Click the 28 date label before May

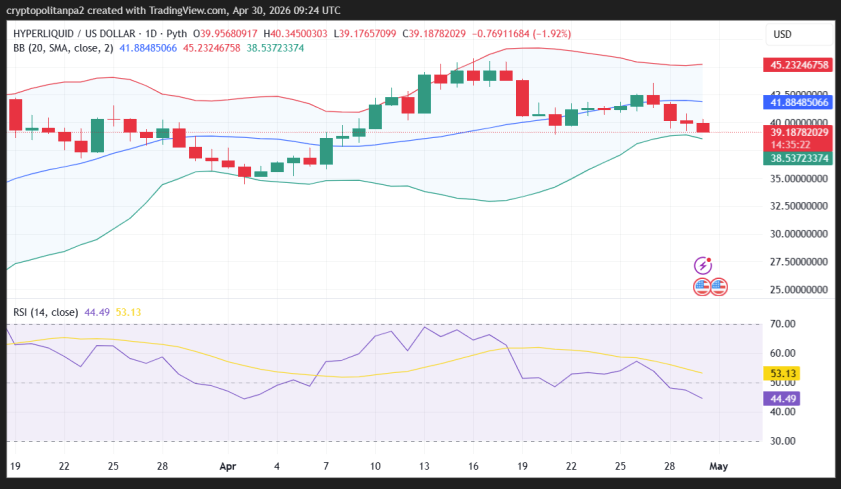(669, 466)
